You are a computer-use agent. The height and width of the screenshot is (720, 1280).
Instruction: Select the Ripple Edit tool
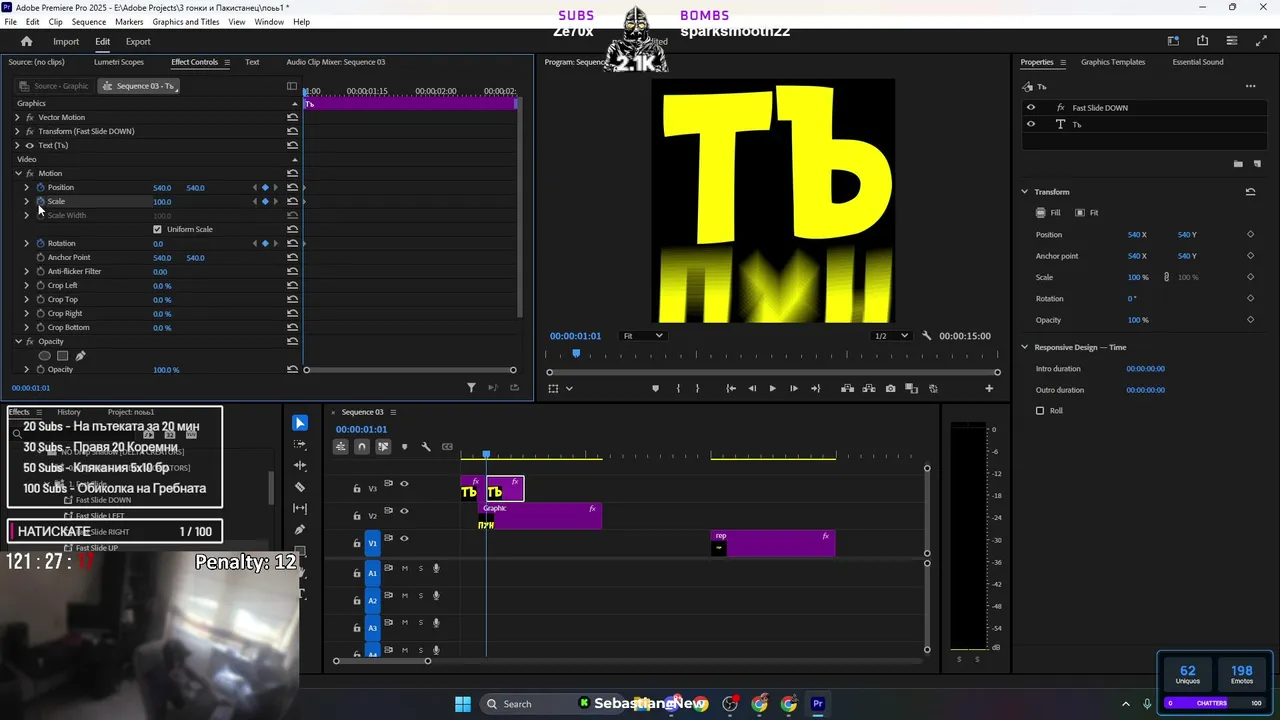coord(300,465)
